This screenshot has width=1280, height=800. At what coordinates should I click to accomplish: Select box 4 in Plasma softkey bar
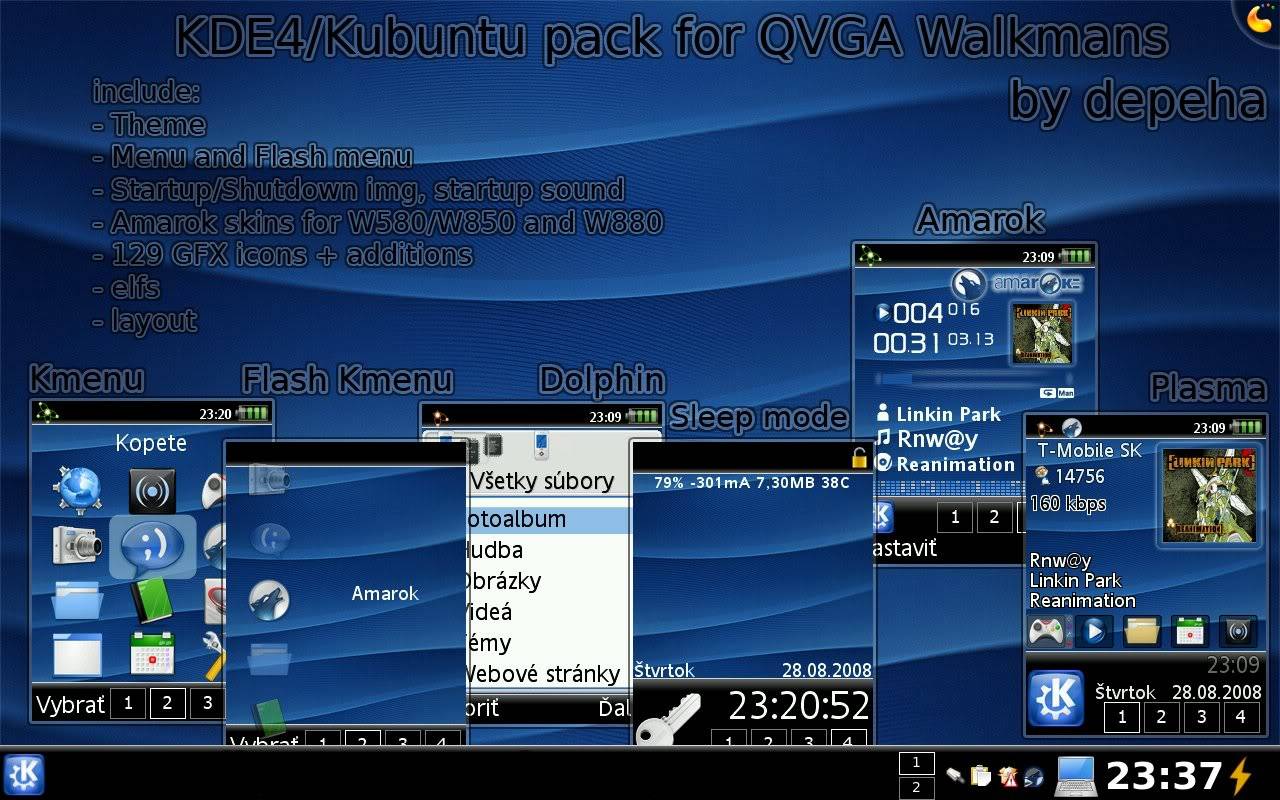tap(1241, 717)
